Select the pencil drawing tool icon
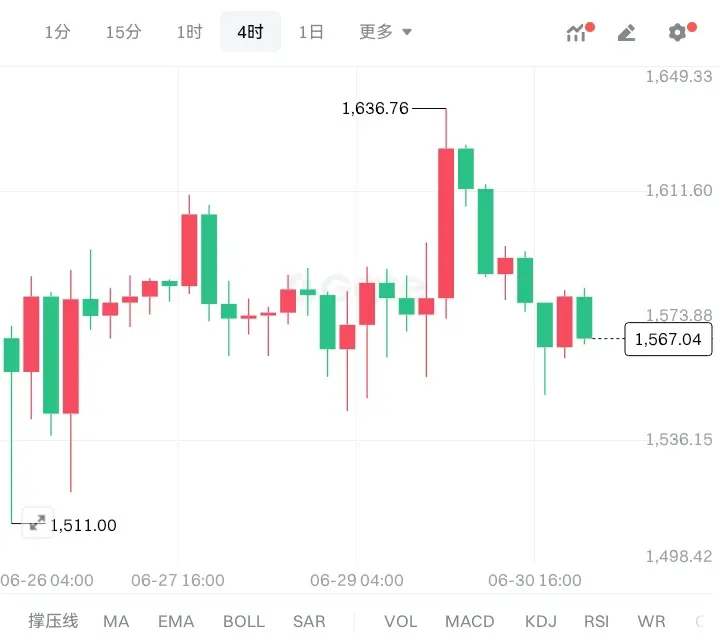Screen dimensions: 720x635 (626, 33)
